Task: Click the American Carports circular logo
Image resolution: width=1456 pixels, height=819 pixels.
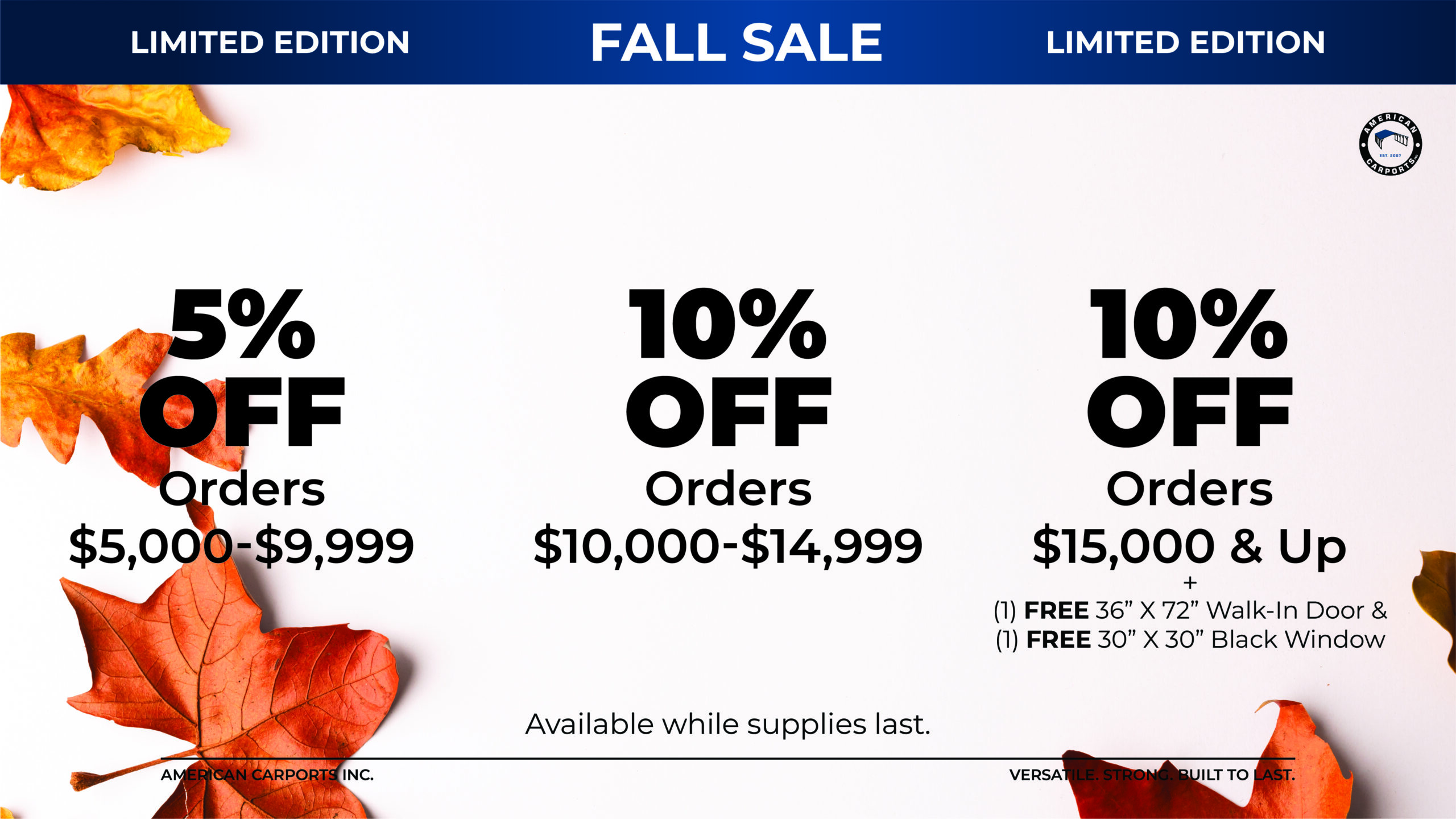Action: click(1390, 144)
